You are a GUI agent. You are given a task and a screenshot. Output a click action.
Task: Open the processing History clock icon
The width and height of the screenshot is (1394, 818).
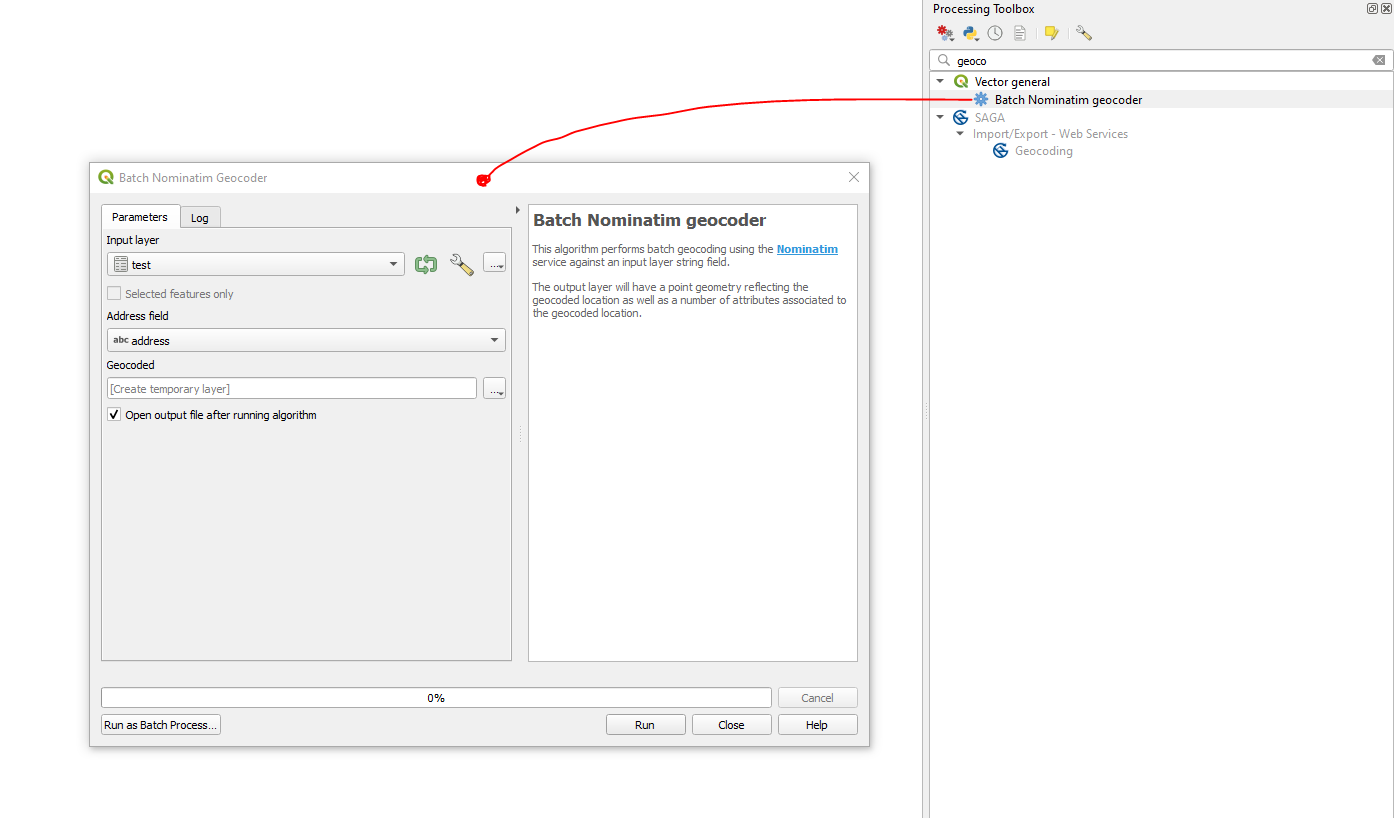[995, 33]
